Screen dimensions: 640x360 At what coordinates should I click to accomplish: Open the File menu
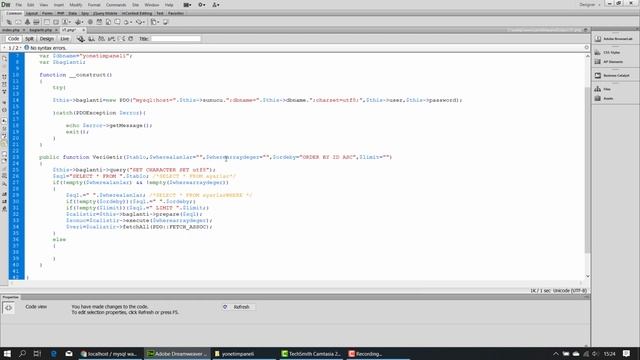(x=19, y=5)
